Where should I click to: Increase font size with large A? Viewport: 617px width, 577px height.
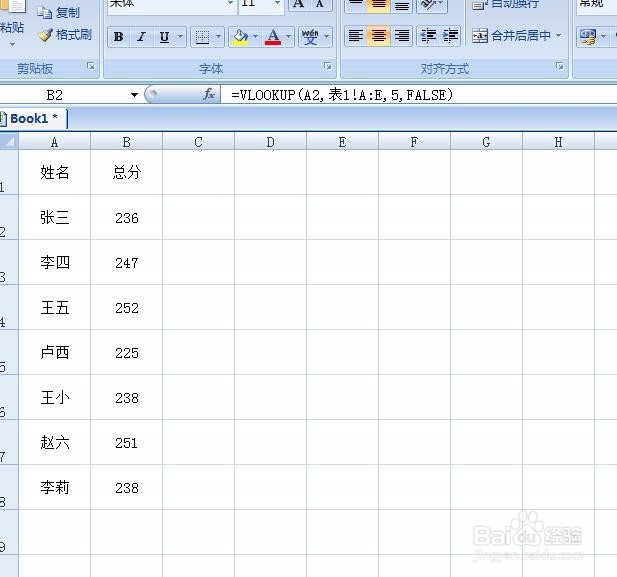(299, 4)
